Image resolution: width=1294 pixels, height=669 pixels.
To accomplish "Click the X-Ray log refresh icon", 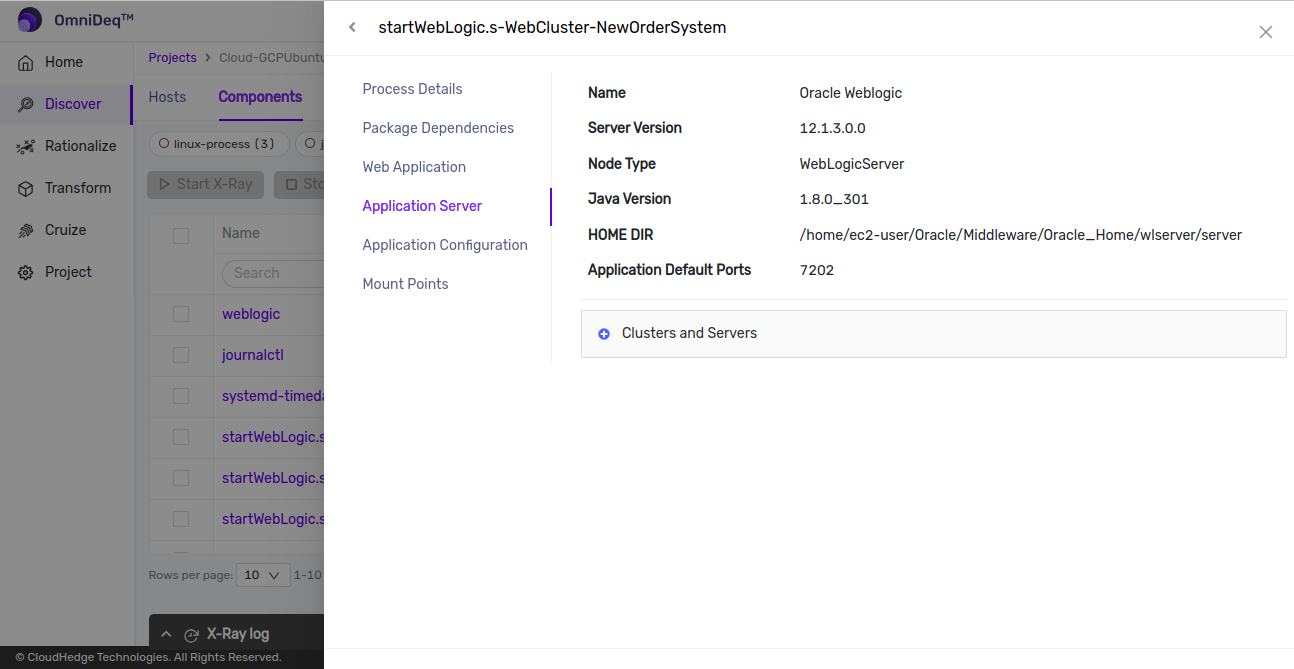I will [192, 635].
